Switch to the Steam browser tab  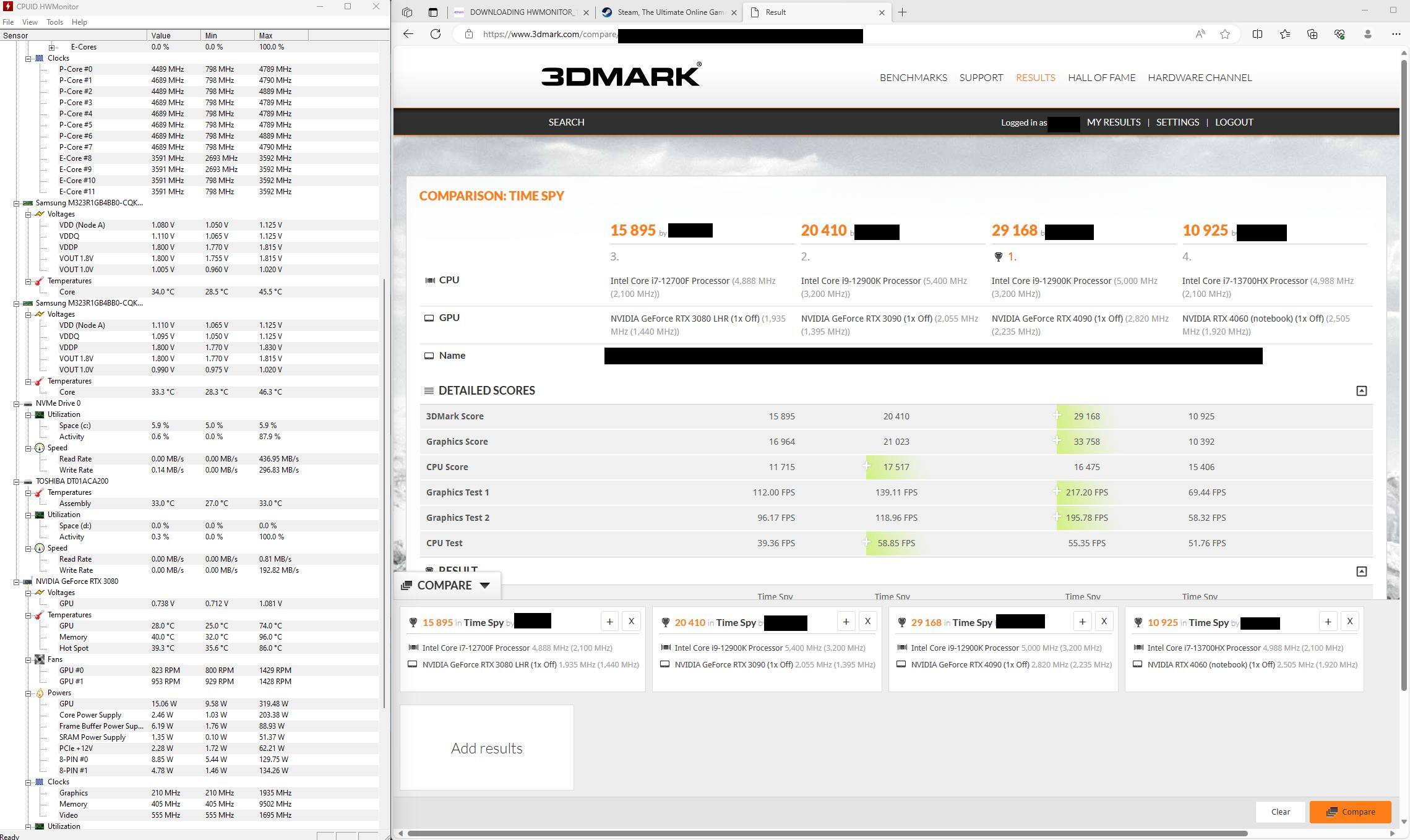[665, 12]
